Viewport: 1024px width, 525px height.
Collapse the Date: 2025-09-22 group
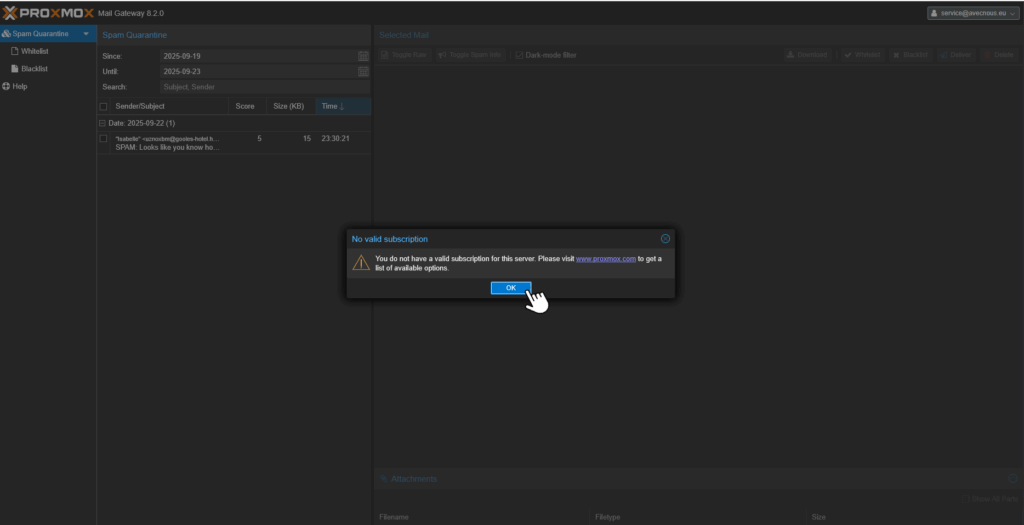102,123
